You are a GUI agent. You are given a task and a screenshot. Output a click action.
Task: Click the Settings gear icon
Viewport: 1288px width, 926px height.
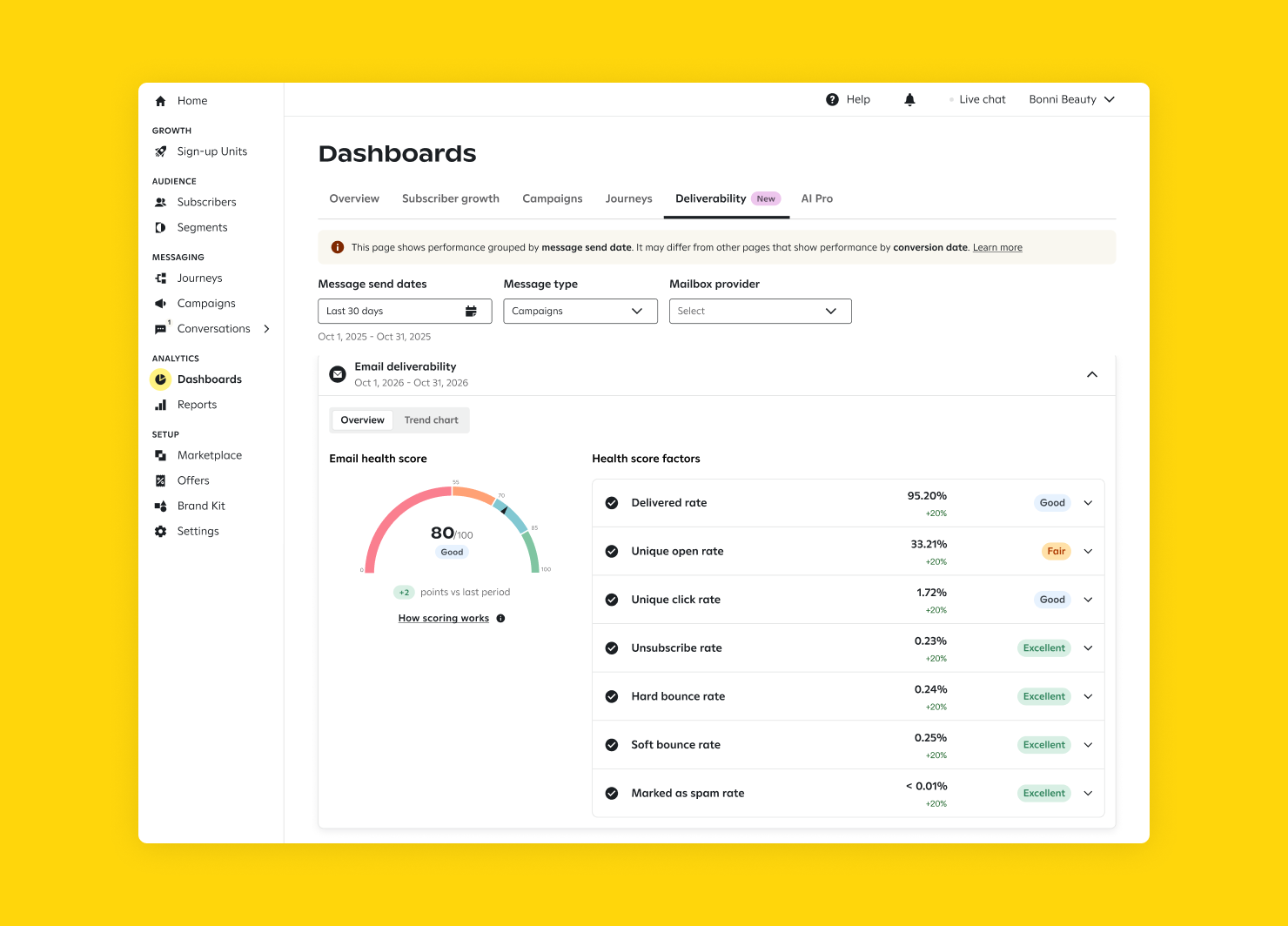160,531
